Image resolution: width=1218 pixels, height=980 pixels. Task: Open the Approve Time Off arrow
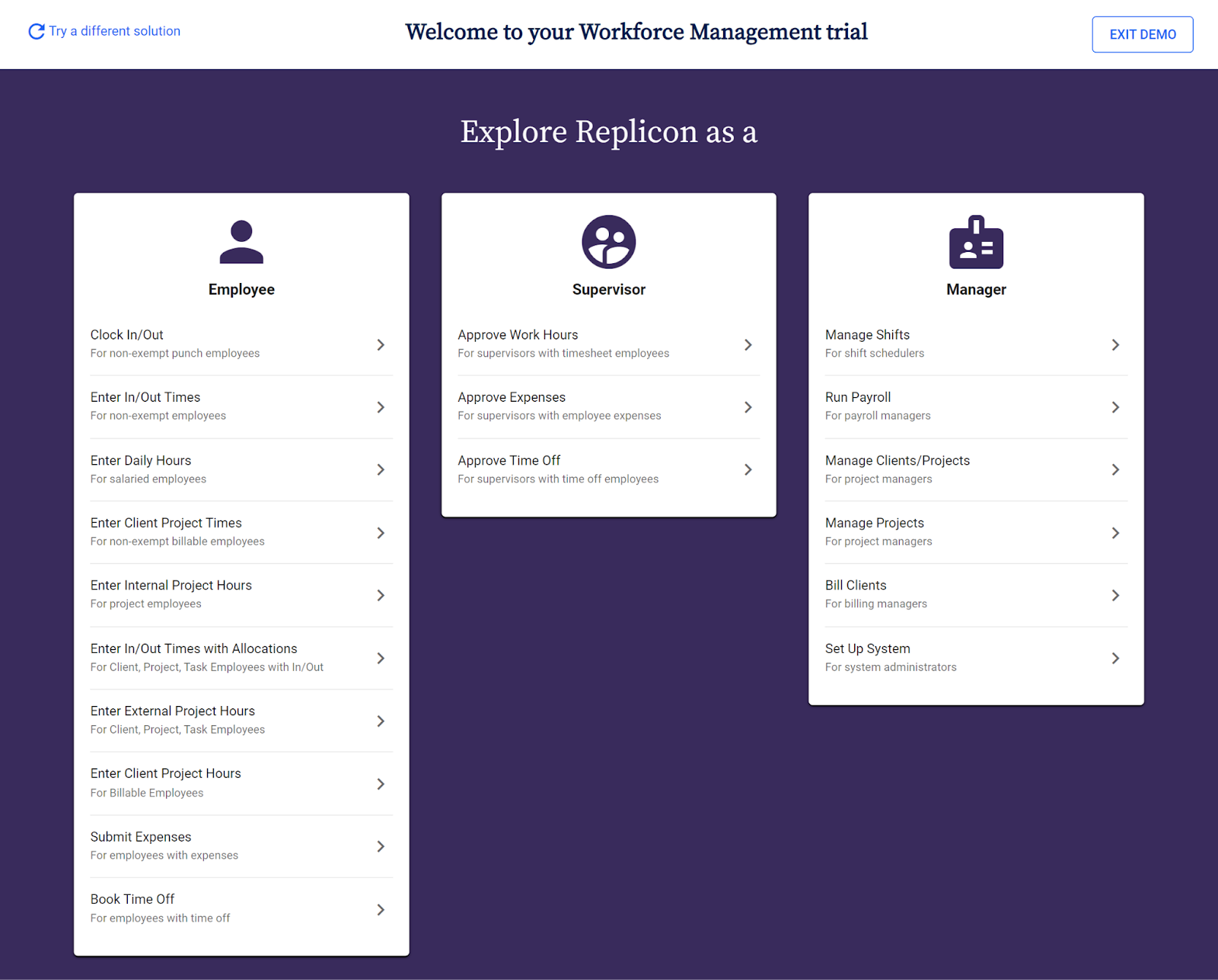748,469
